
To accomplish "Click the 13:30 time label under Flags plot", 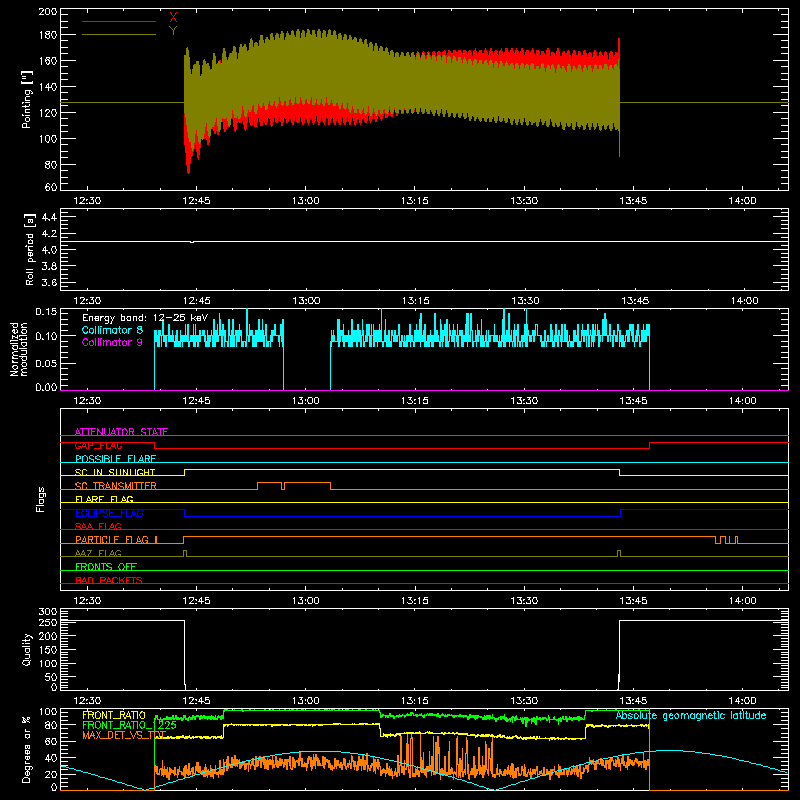I will tap(524, 601).
